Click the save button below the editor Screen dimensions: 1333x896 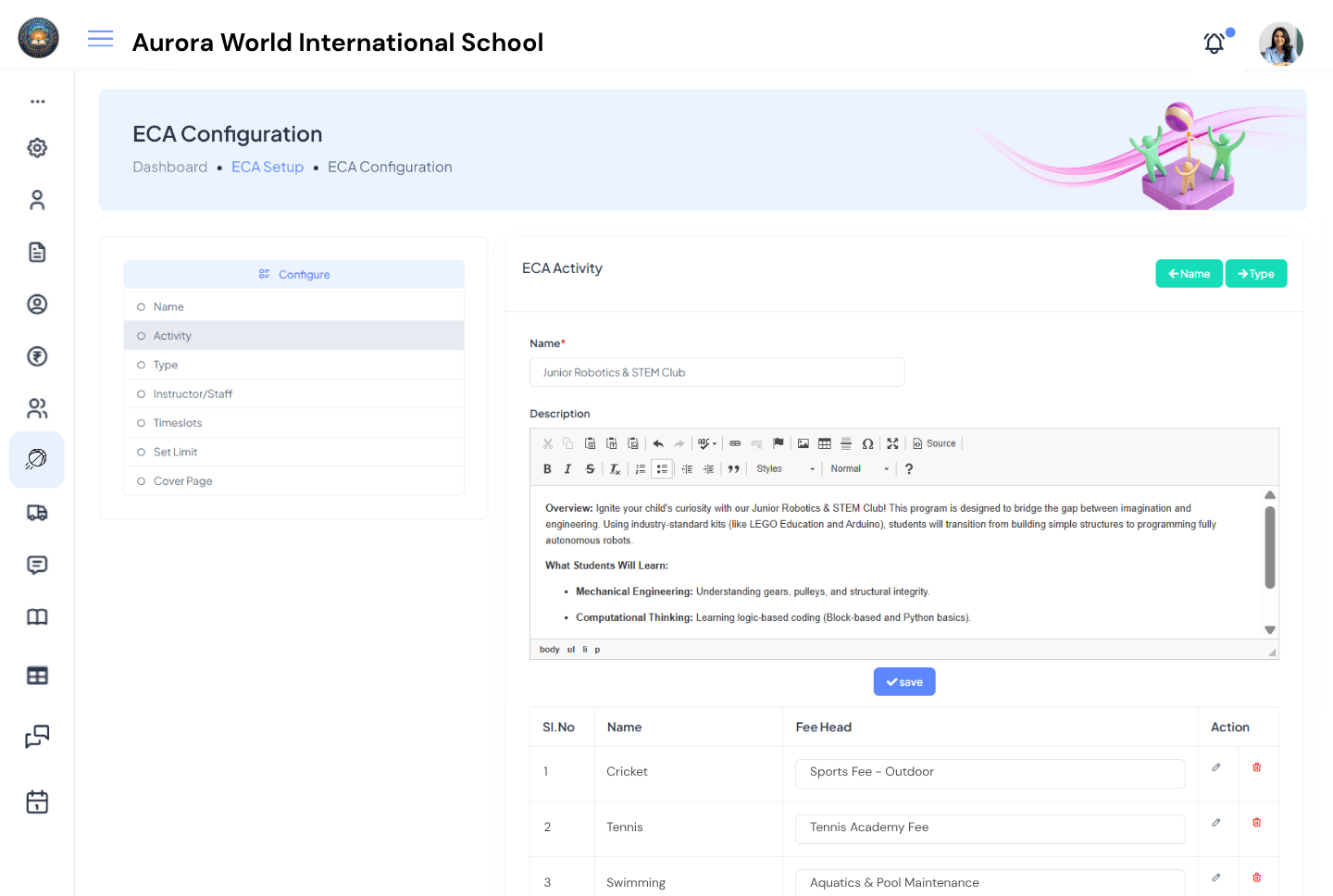point(903,681)
